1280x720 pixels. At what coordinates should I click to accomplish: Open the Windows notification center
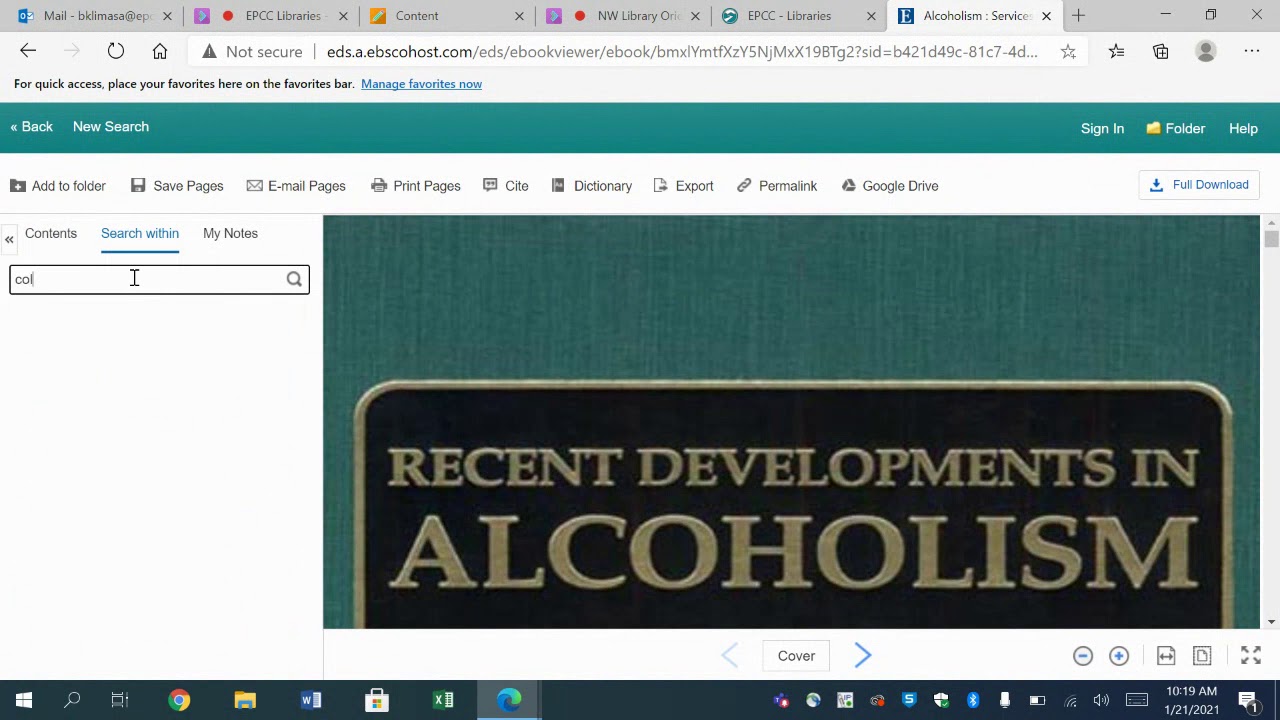[1248, 700]
